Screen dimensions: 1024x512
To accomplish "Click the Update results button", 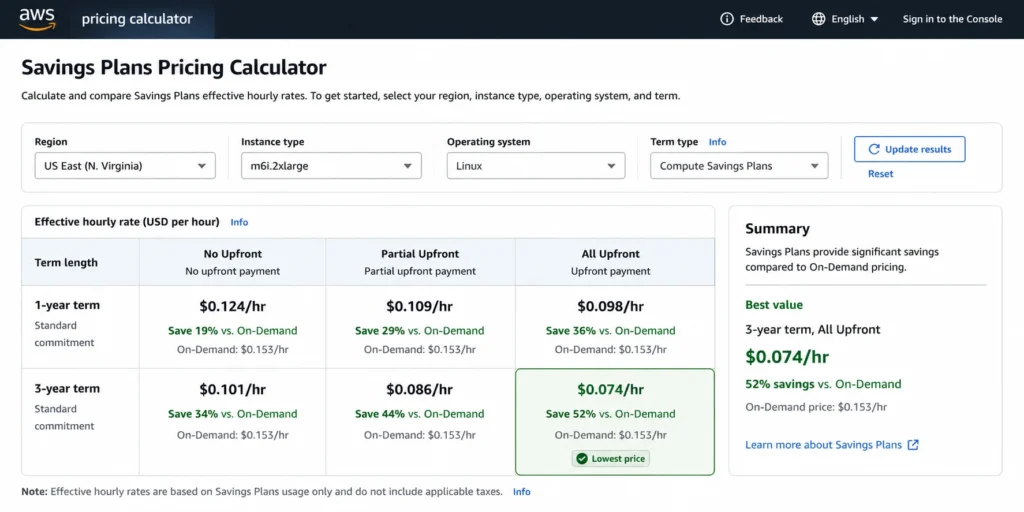I will pos(910,150).
